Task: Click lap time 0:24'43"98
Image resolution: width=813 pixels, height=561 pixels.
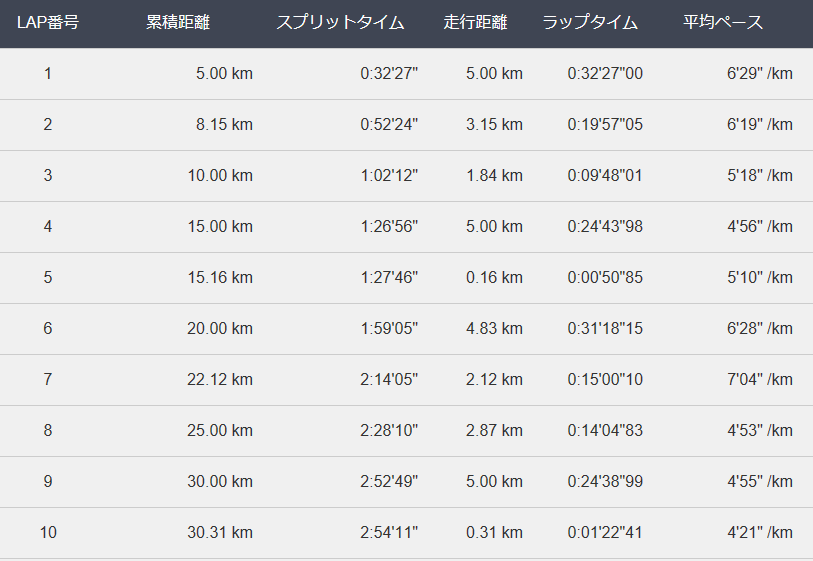Action: 605,227
